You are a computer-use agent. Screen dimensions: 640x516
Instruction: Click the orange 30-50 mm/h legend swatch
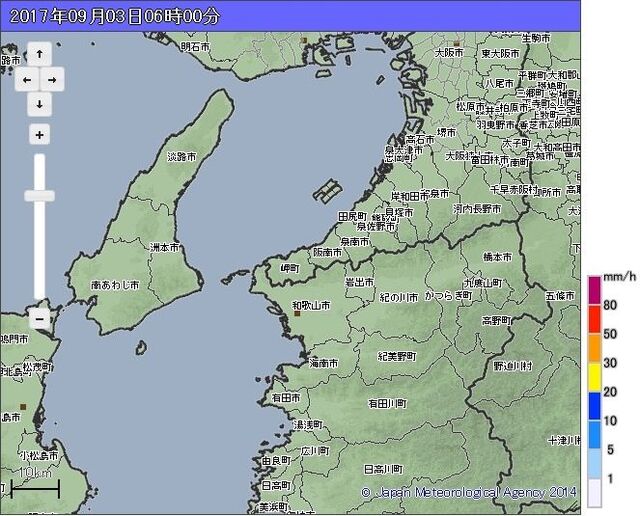click(x=594, y=348)
